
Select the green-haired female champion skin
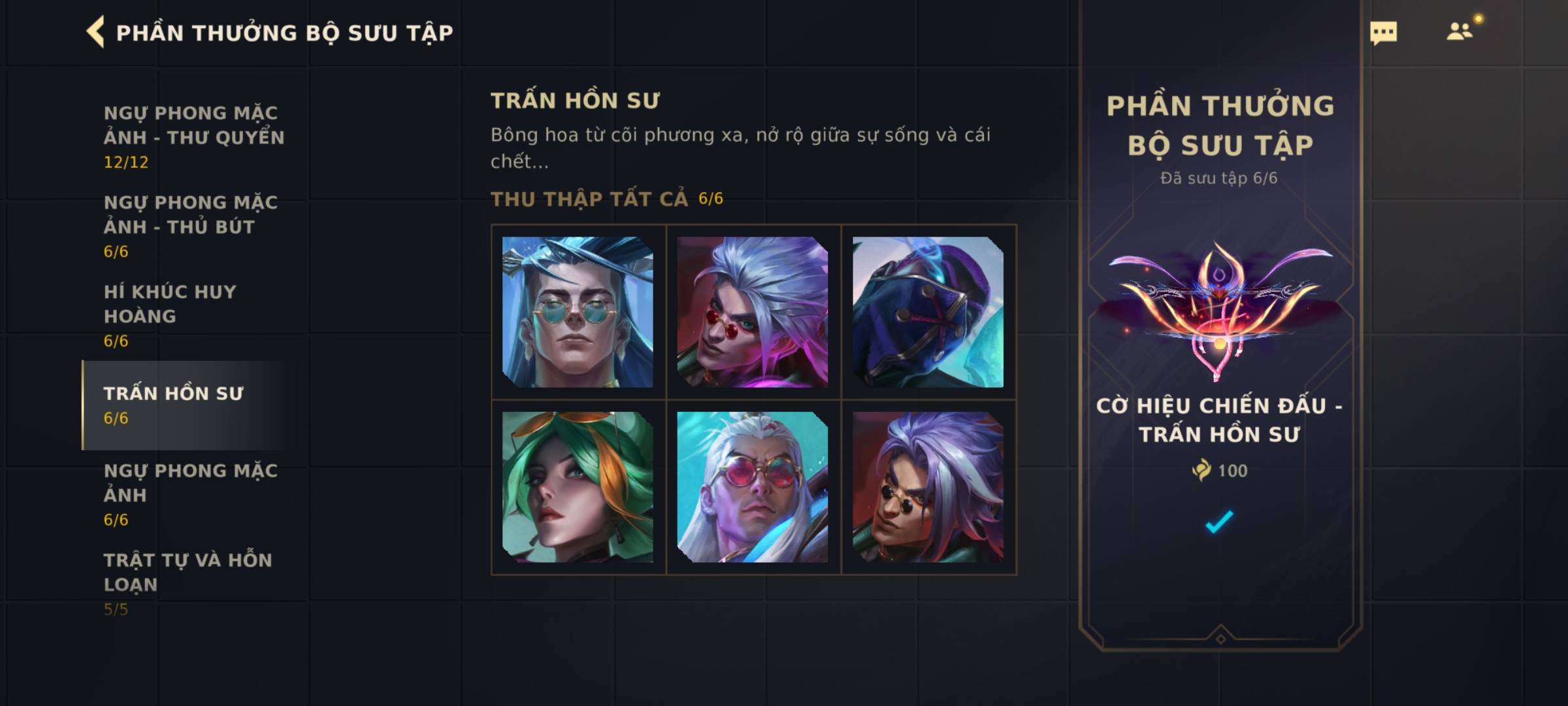pyautogui.click(x=578, y=487)
